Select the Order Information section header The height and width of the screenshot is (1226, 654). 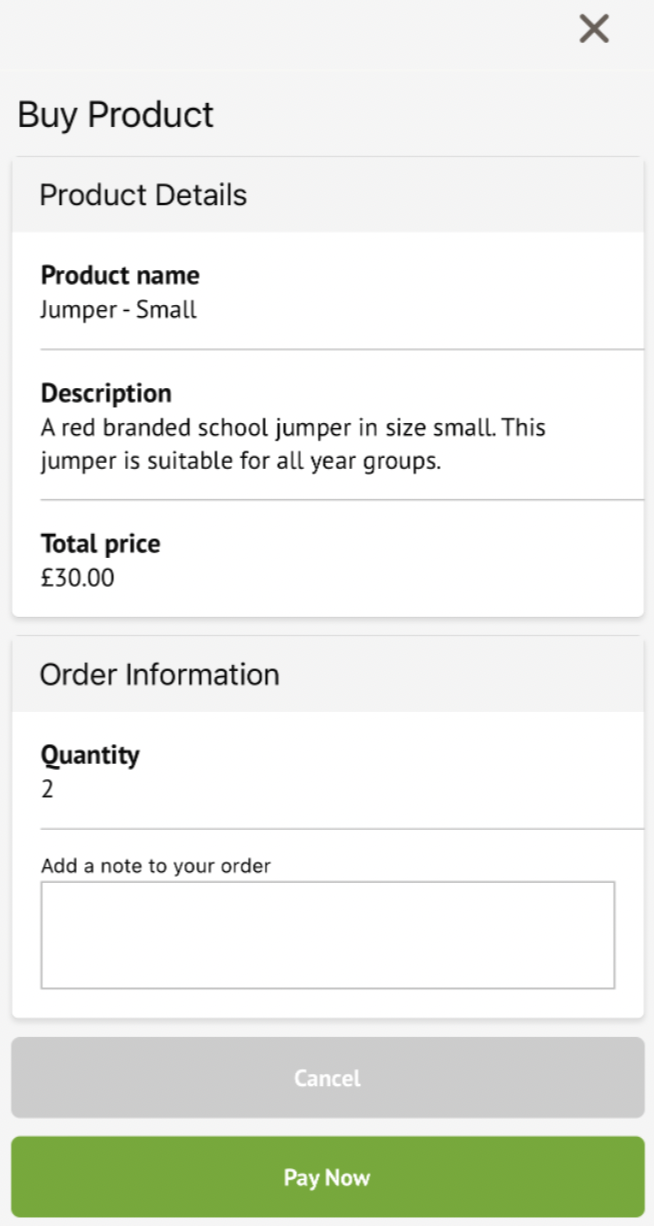[159, 675]
